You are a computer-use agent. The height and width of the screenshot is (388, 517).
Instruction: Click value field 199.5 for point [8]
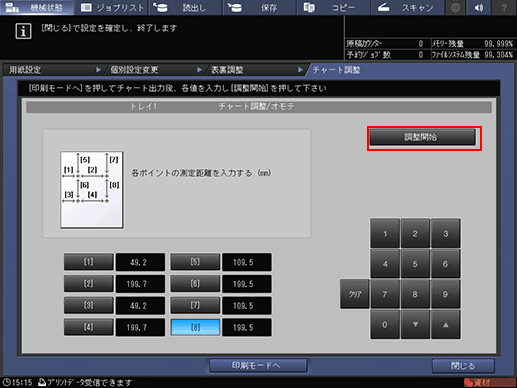click(x=247, y=327)
